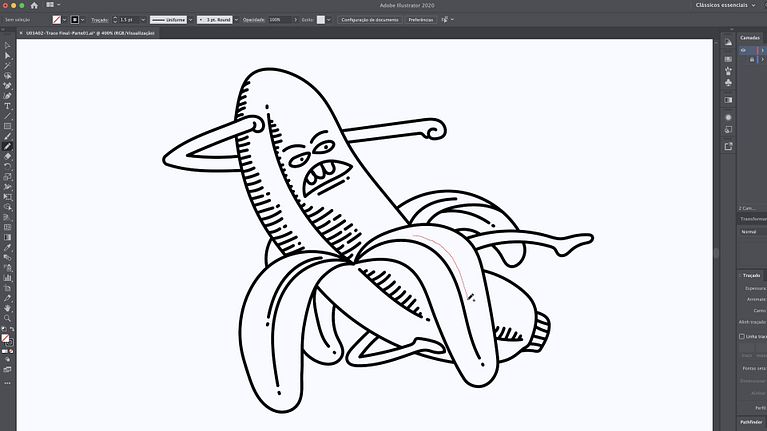Select the Rectangle shape tool

[7, 126]
